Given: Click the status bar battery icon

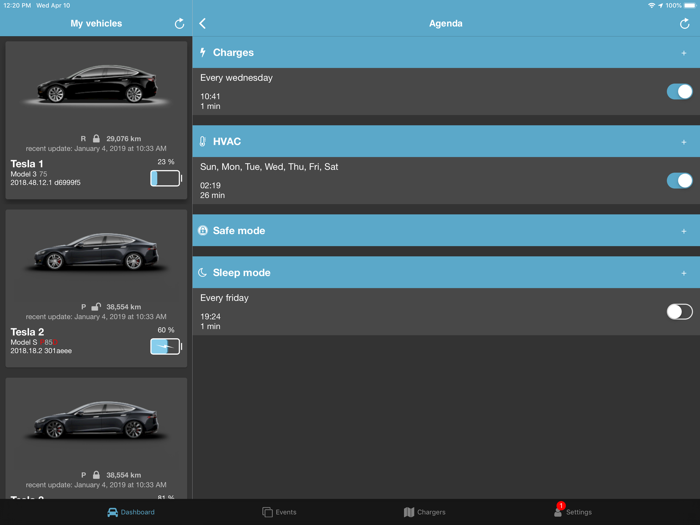Looking at the screenshot, I should [x=690, y=5].
